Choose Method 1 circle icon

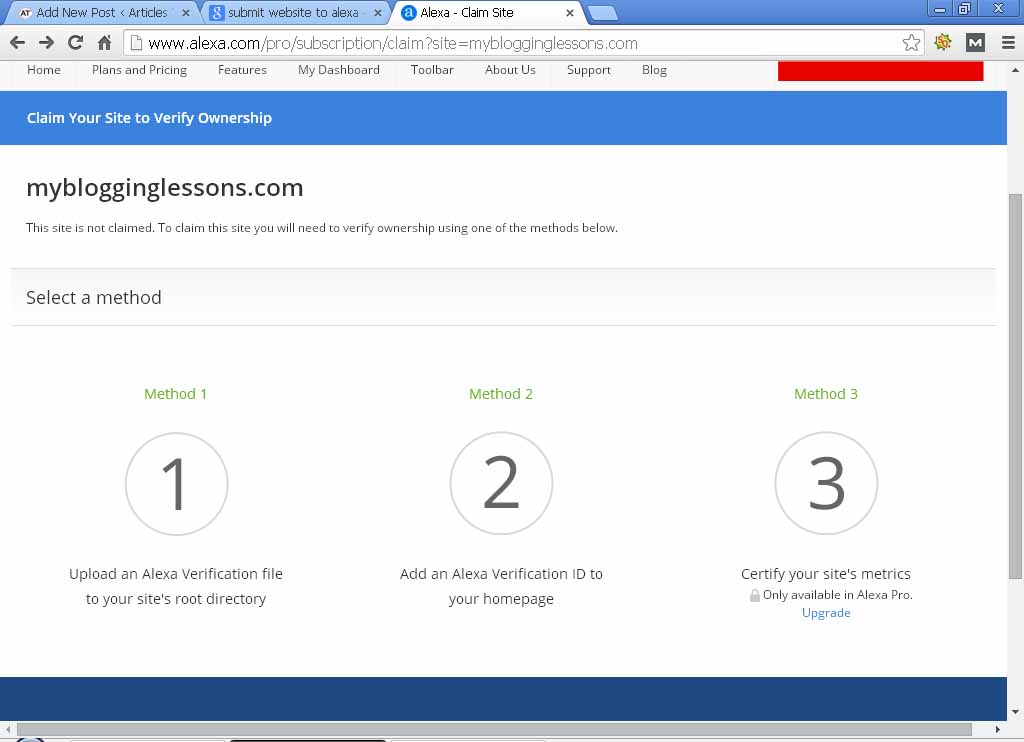click(176, 483)
